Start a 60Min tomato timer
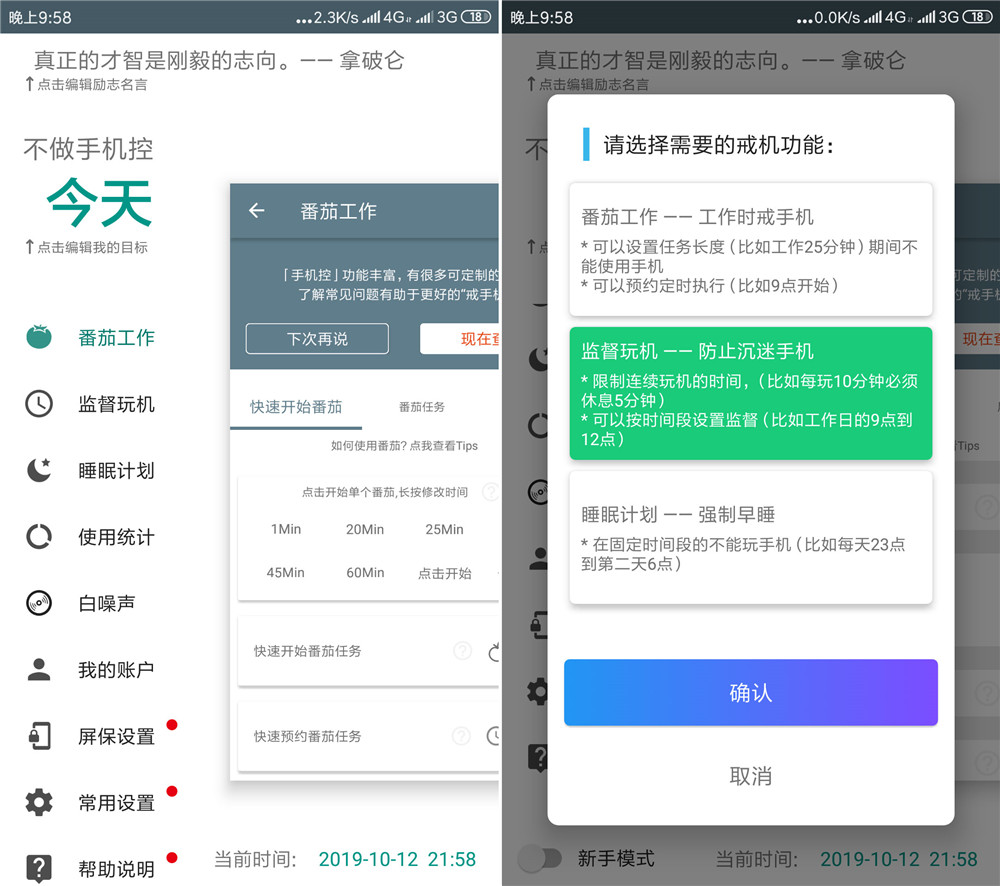This screenshot has width=1000, height=886. tap(365, 573)
